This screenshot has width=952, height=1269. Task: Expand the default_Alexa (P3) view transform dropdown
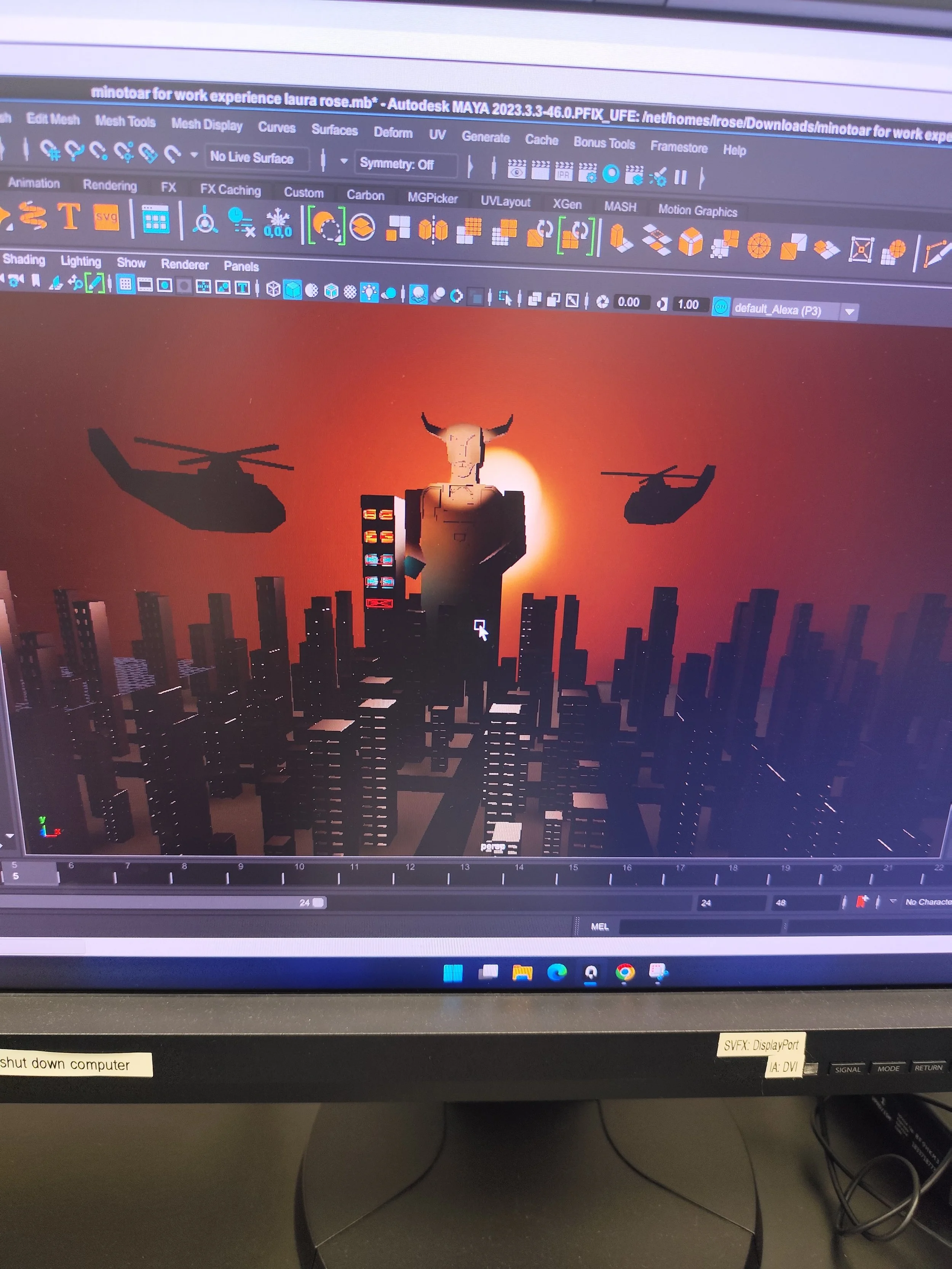point(850,312)
